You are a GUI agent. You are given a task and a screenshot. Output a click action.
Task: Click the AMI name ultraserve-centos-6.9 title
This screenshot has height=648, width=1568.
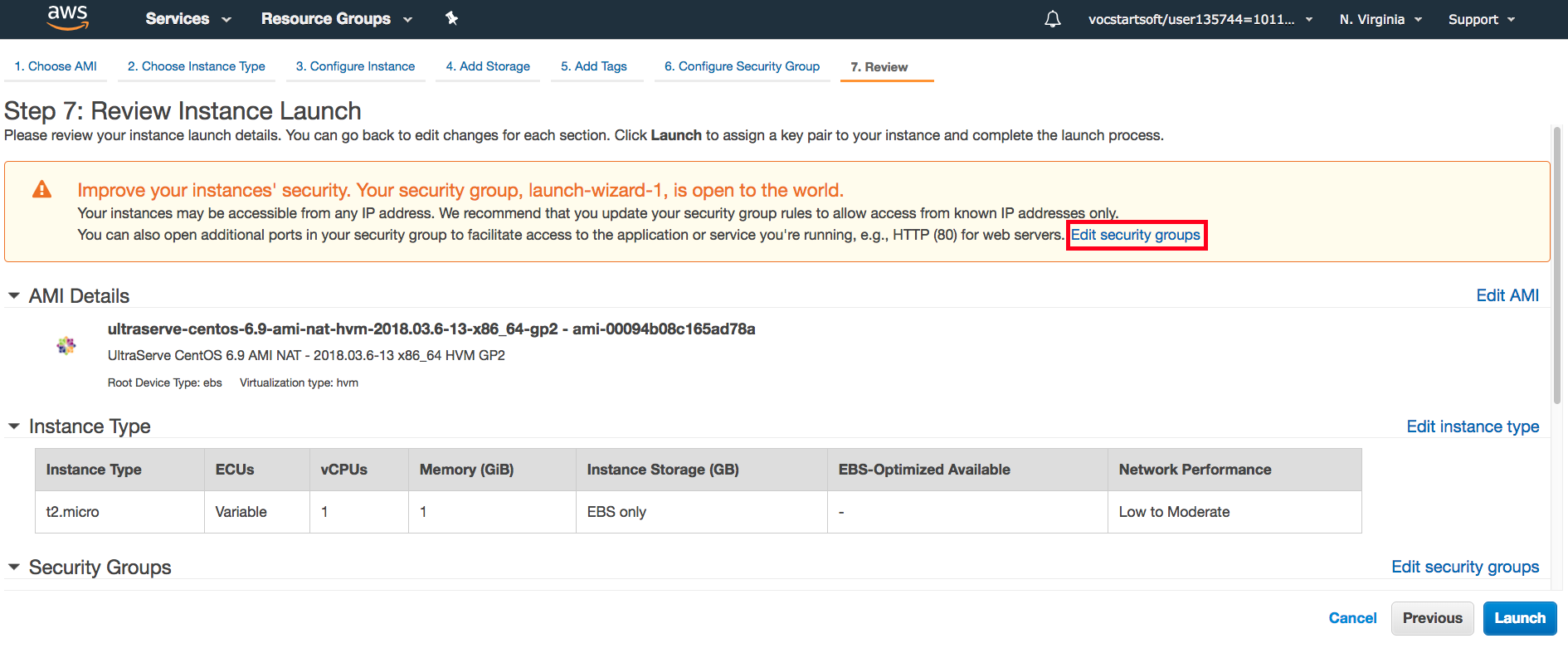coord(431,329)
